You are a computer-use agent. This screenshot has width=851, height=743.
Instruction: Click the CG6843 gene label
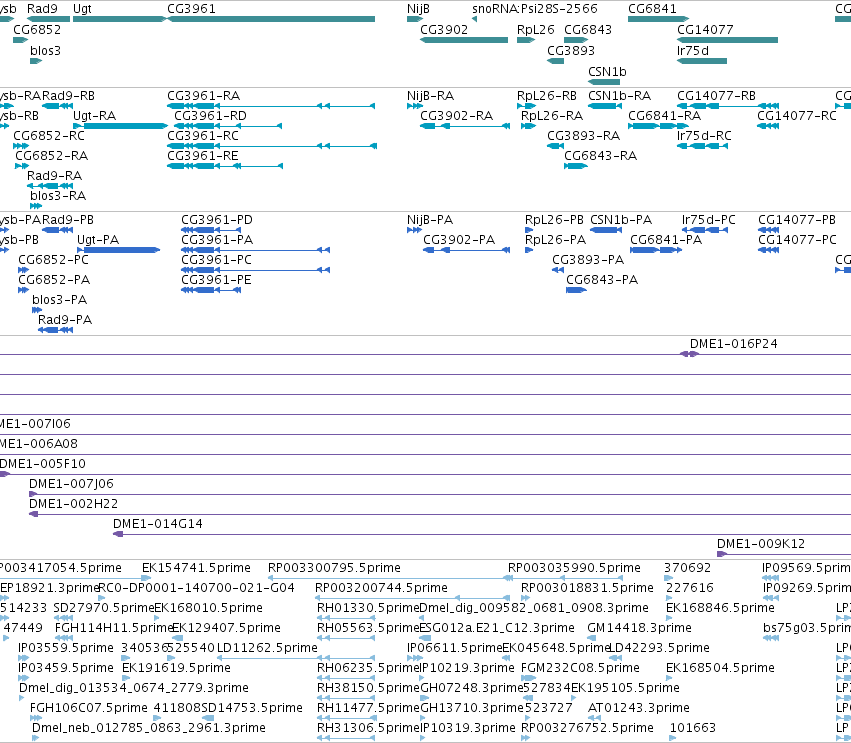588,29
